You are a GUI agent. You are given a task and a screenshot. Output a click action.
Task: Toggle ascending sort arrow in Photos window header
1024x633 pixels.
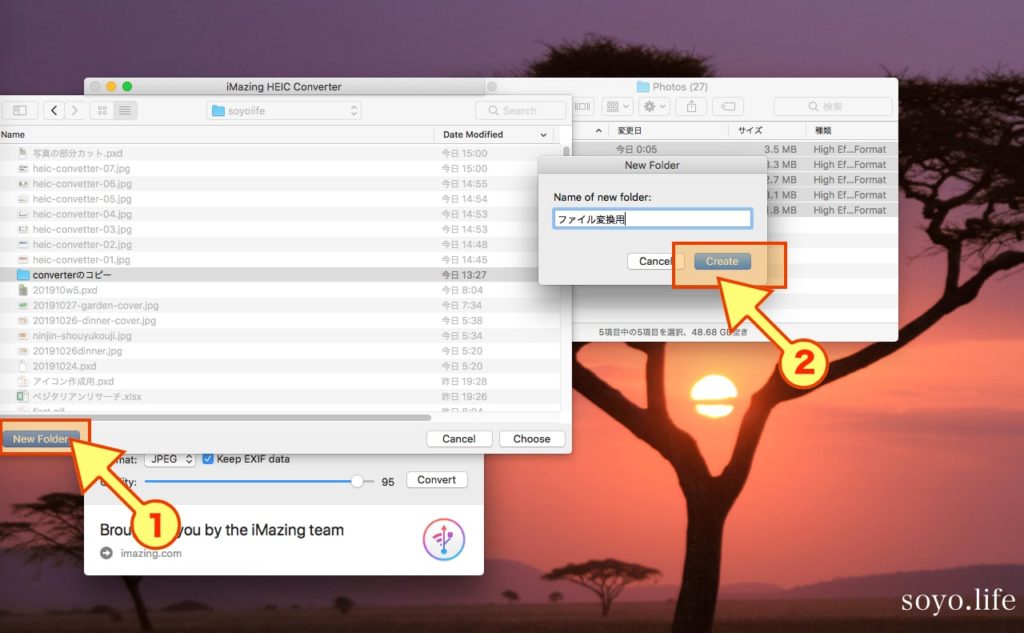[598, 131]
